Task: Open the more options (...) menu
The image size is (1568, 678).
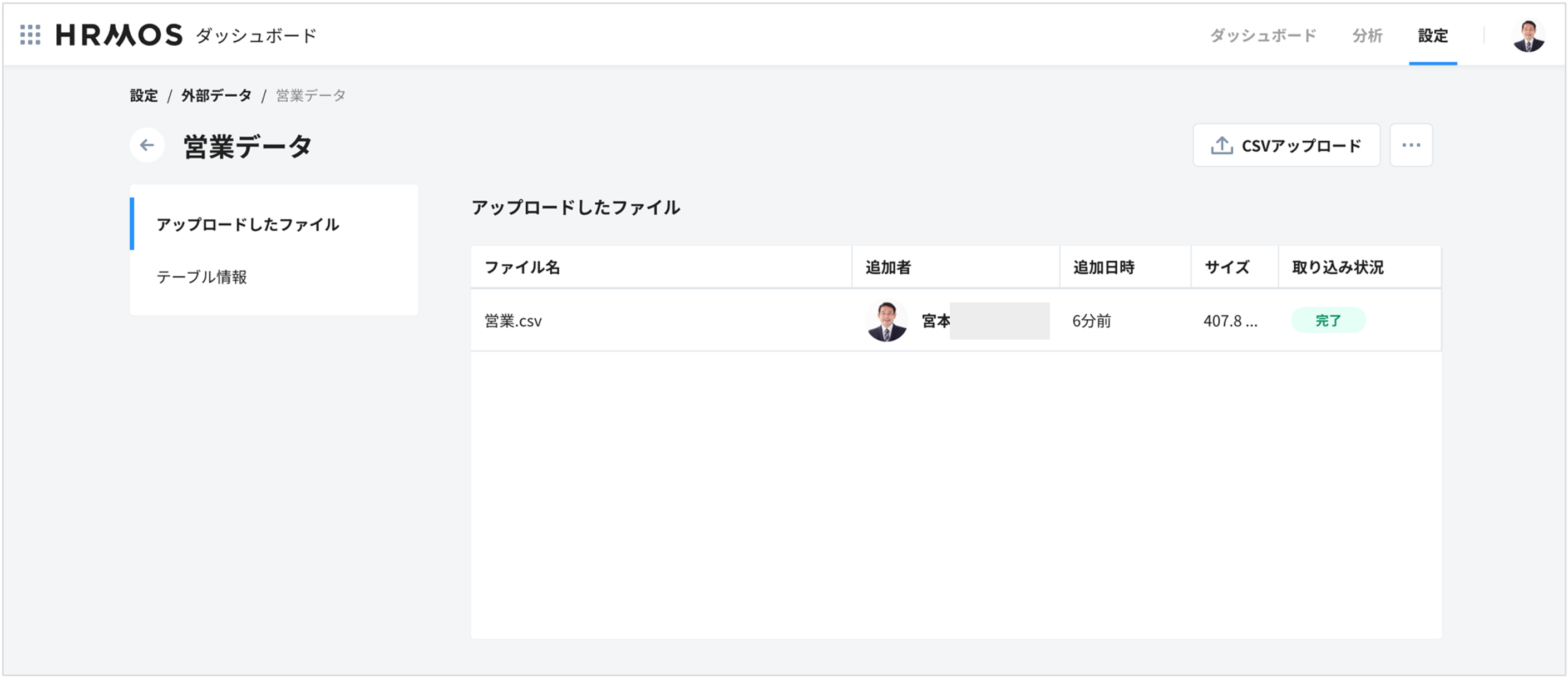Action: pyautogui.click(x=1411, y=145)
